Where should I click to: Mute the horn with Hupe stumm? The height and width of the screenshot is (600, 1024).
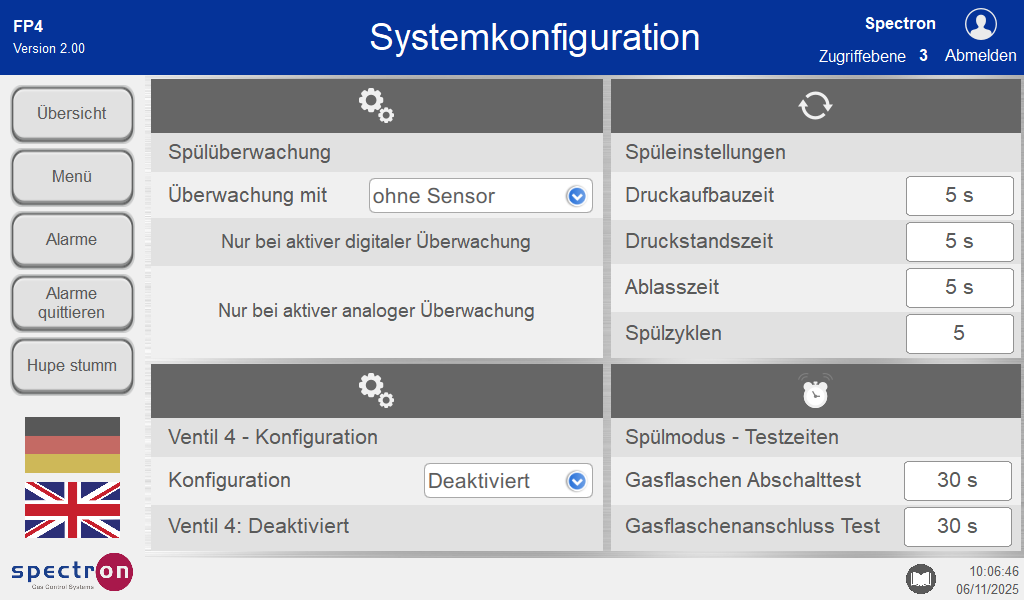(x=72, y=366)
